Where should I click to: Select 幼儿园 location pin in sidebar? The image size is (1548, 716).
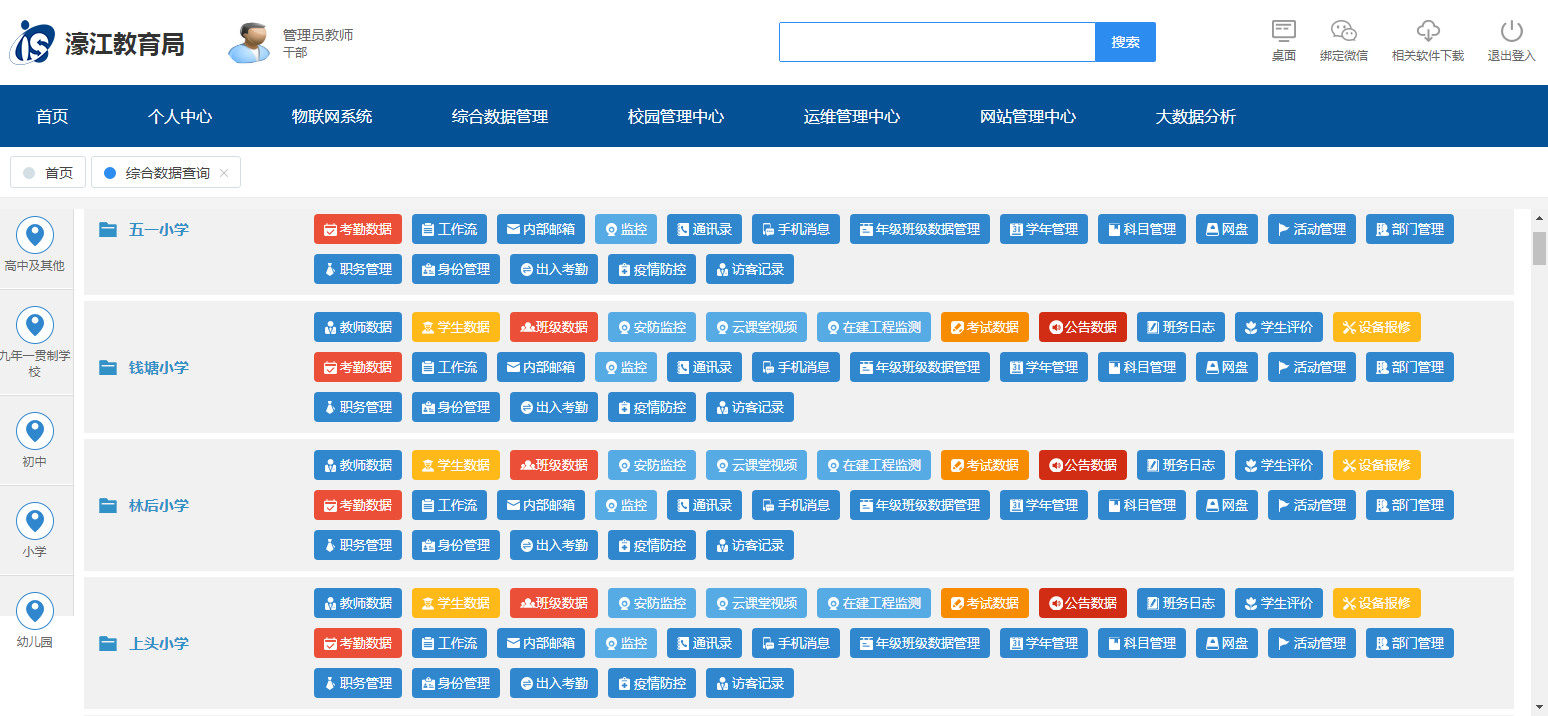35,611
